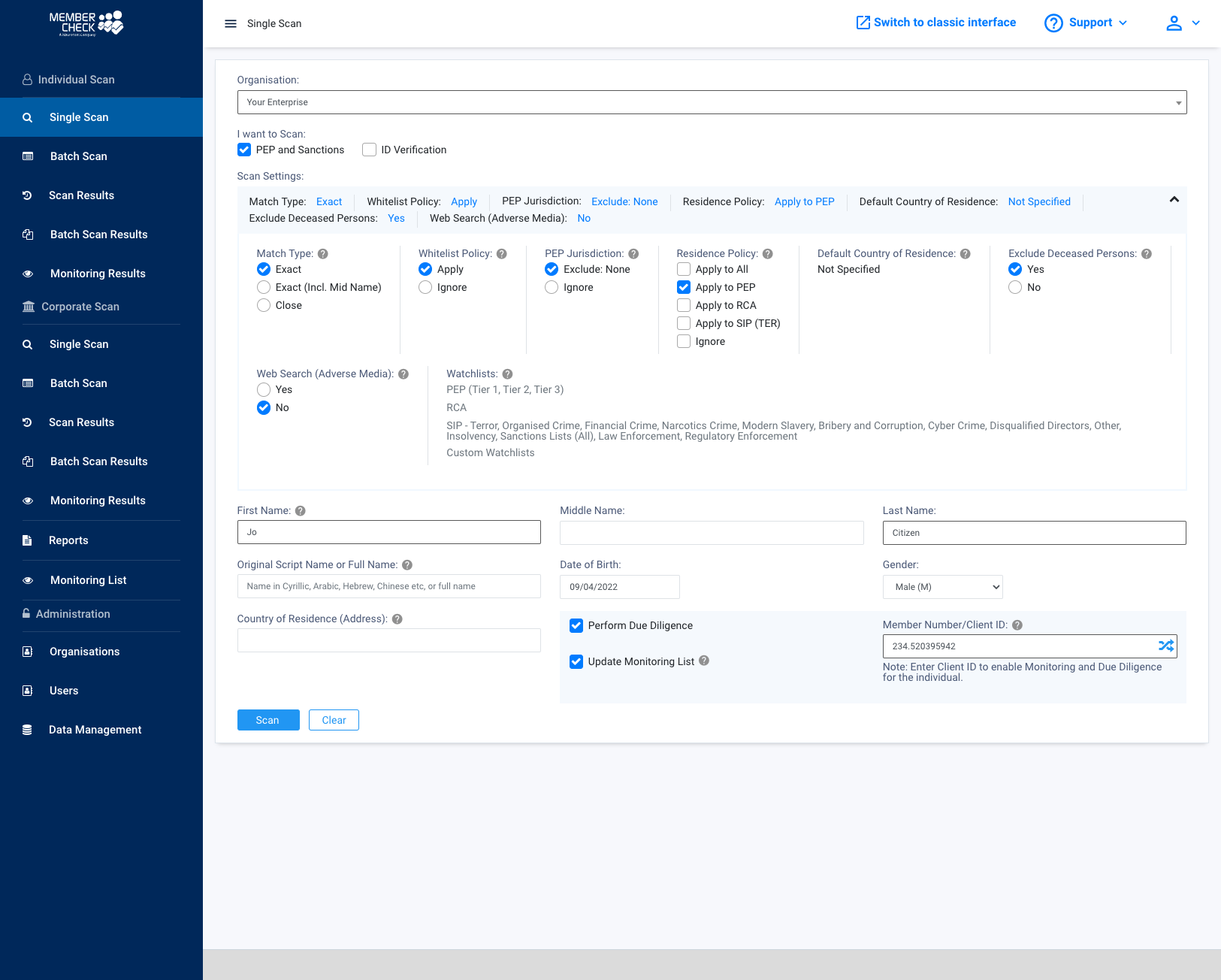Select the Close match type radio button
1221x980 pixels.
[264, 305]
